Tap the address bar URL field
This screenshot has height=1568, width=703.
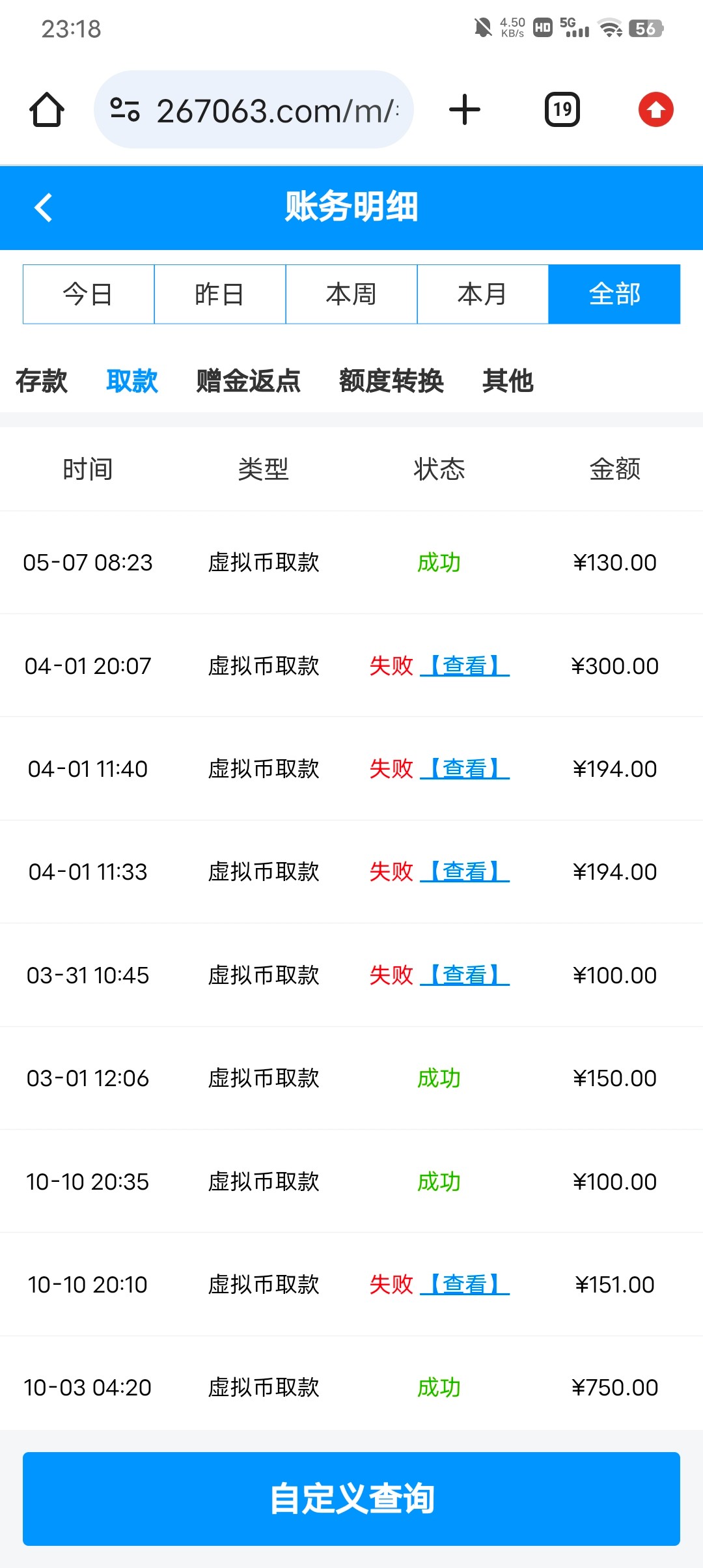point(277,111)
